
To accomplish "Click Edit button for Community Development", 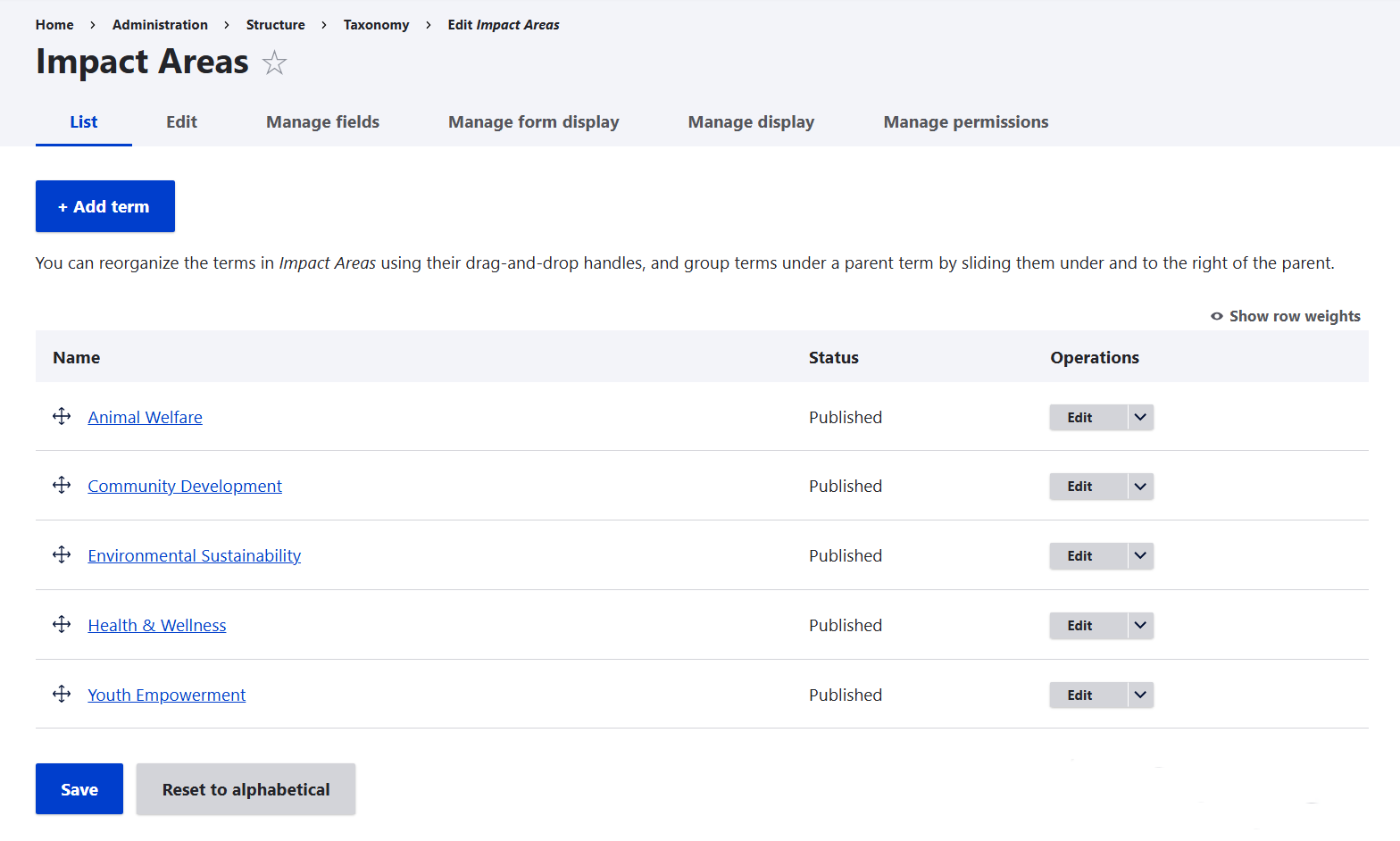I will click(x=1079, y=487).
